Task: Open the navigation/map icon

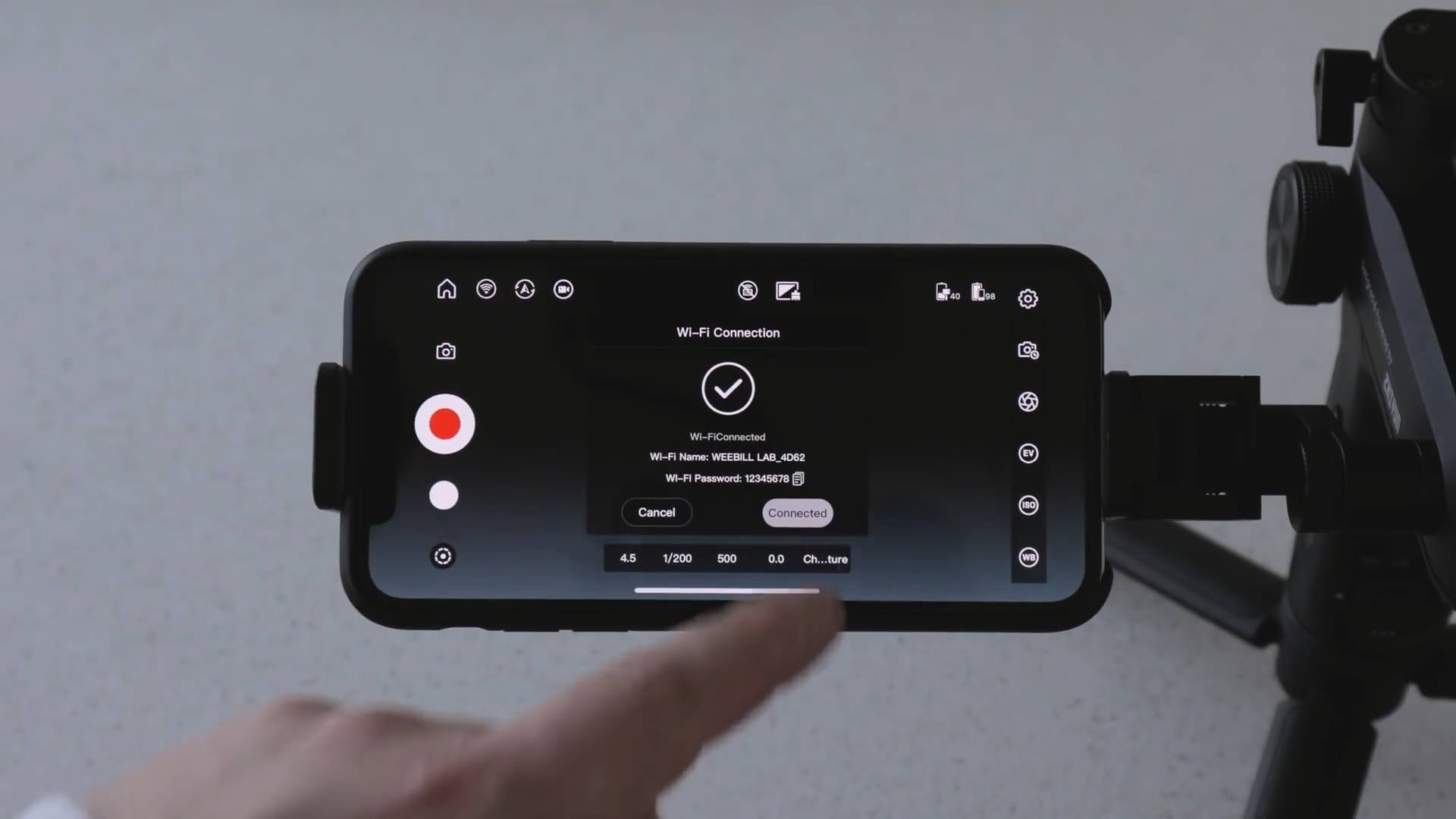Action: 524,289
